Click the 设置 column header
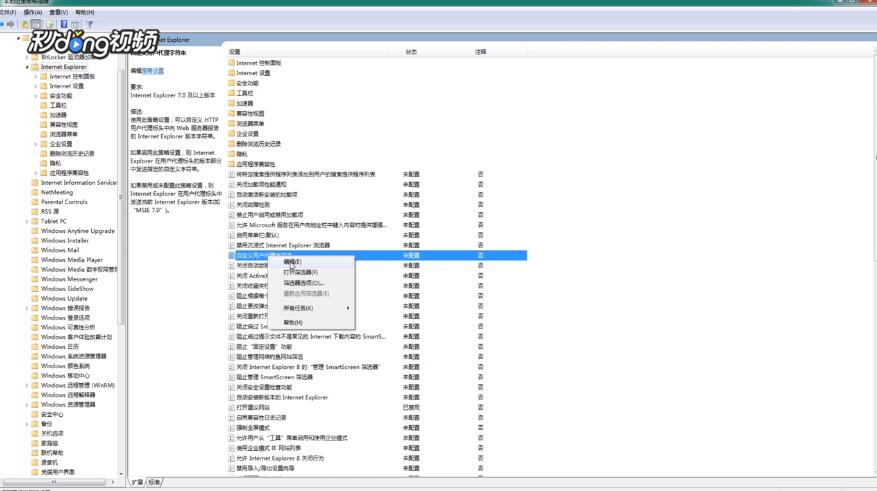The image size is (877, 491). [308, 51]
